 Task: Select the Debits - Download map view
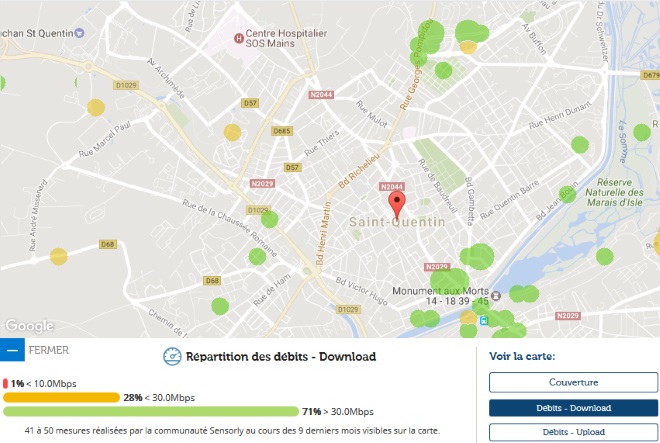coord(573,408)
